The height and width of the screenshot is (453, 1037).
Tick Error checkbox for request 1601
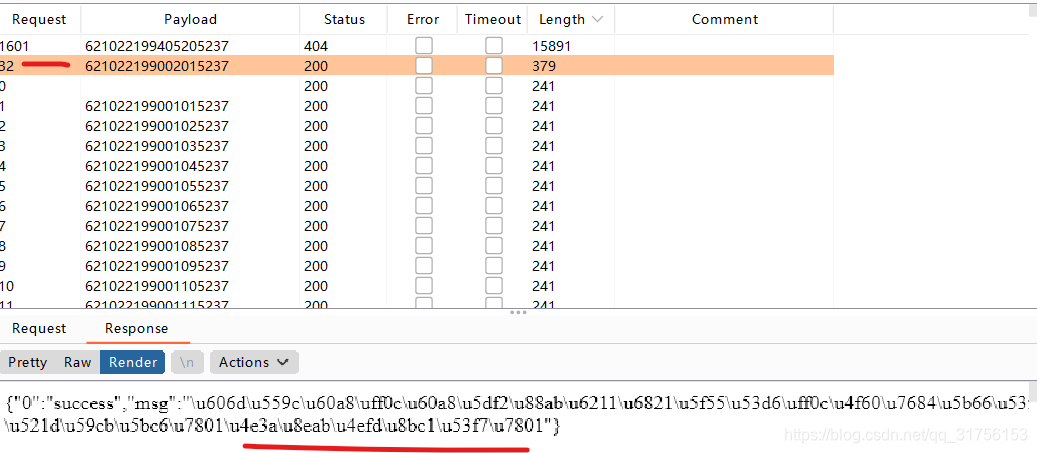(423, 46)
